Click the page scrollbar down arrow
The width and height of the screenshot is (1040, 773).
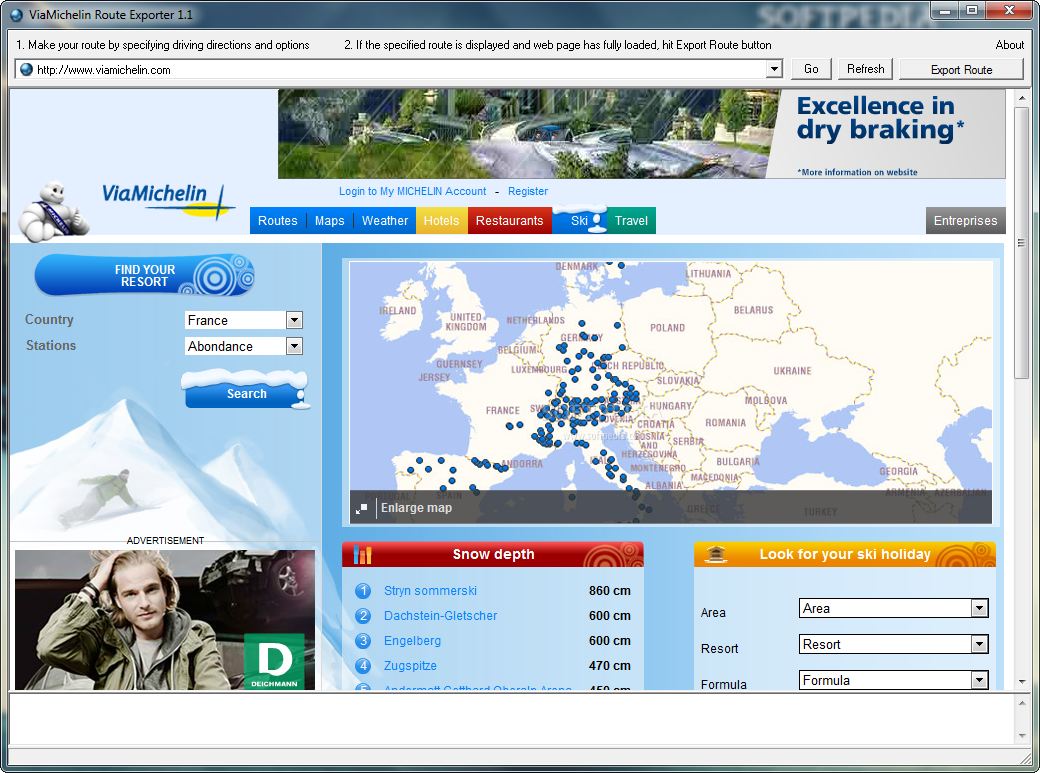[x=1021, y=682]
